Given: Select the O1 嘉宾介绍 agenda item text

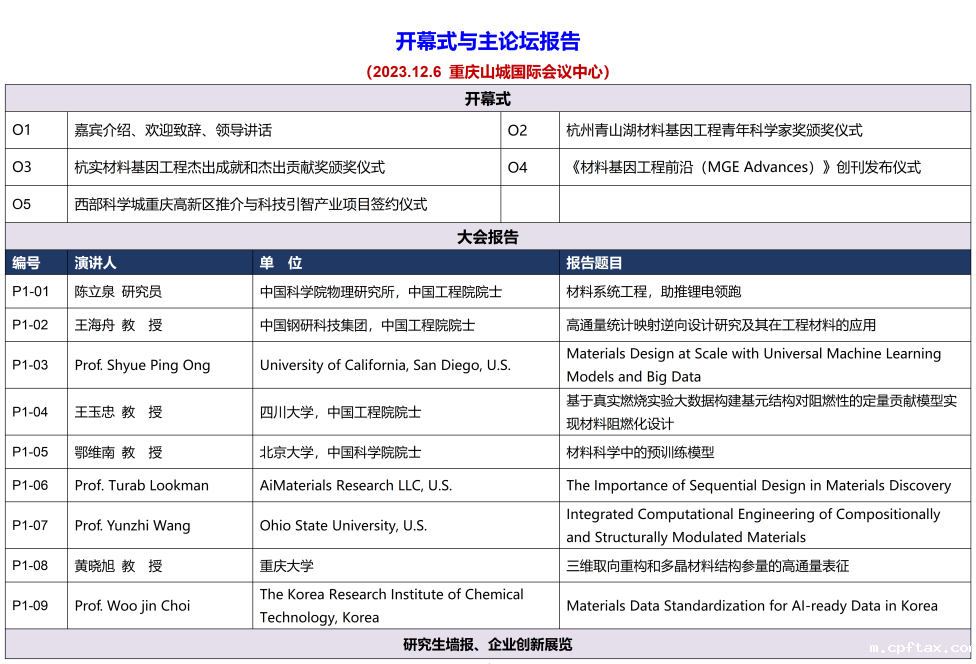Looking at the screenshot, I should 173,131.
